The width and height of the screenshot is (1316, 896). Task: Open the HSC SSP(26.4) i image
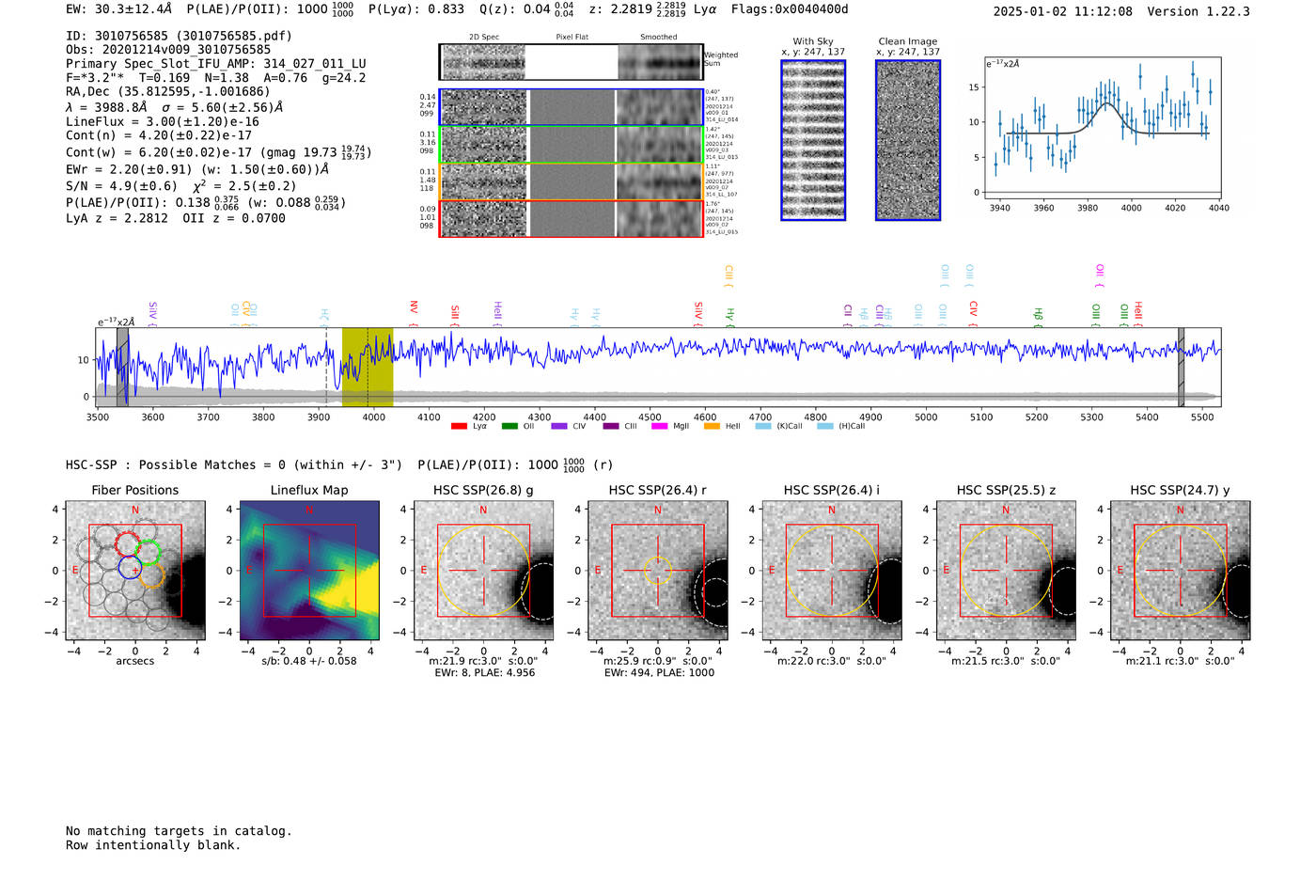pos(832,571)
